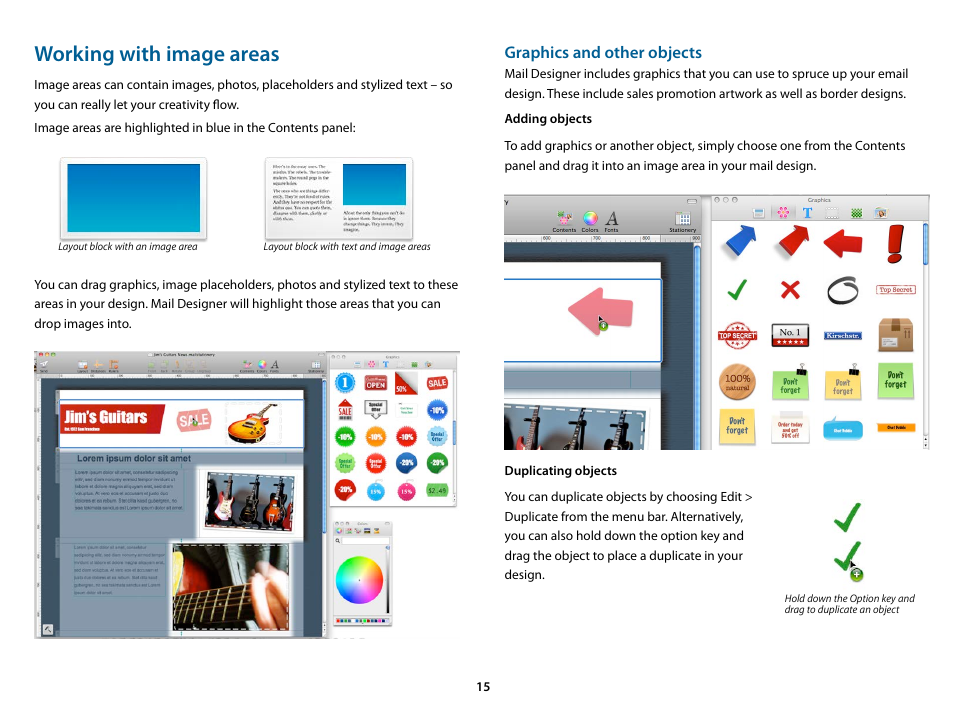954x724 pixels.
Task: Click the search field in the Colors window
Action: click(x=364, y=540)
